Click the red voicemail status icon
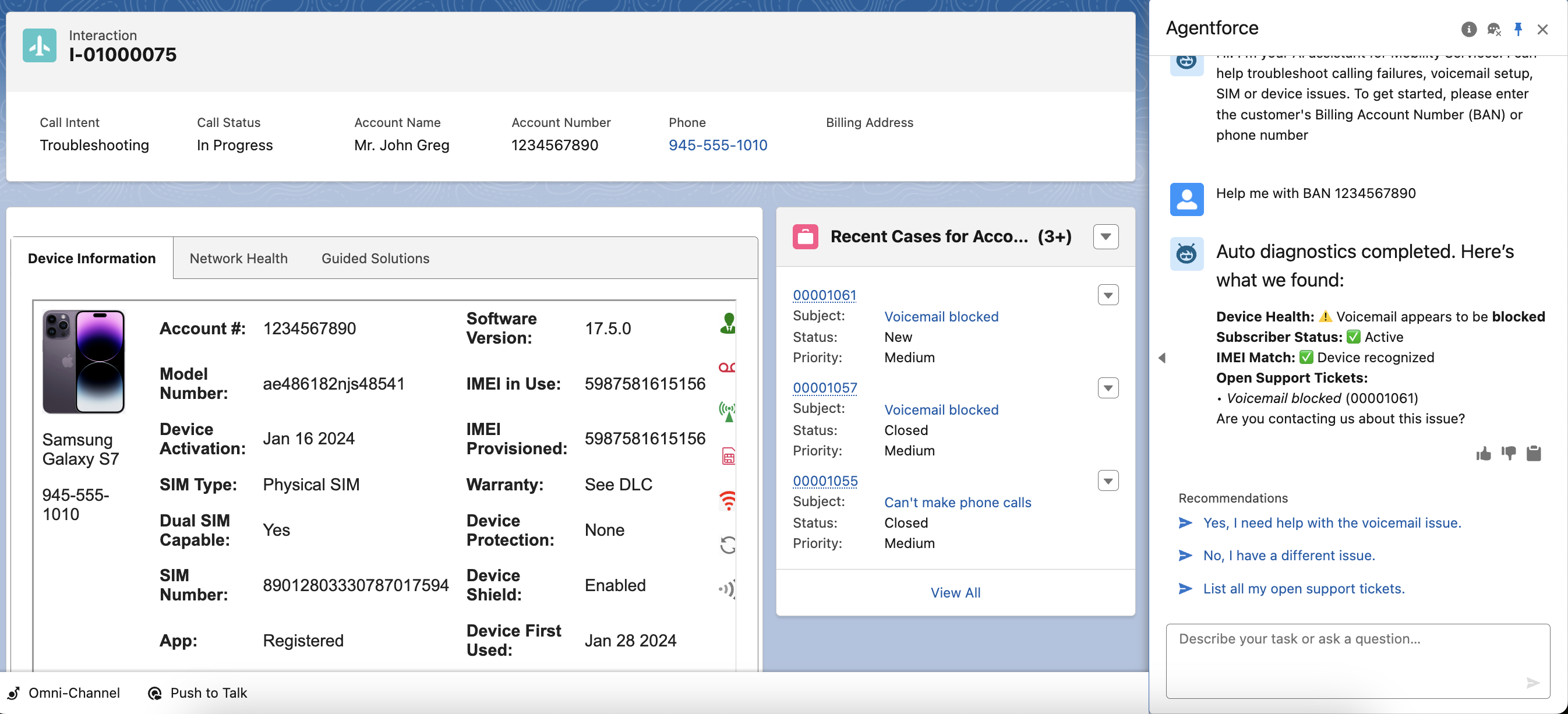This screenshot has height=714, width=1568. point(727,367)
